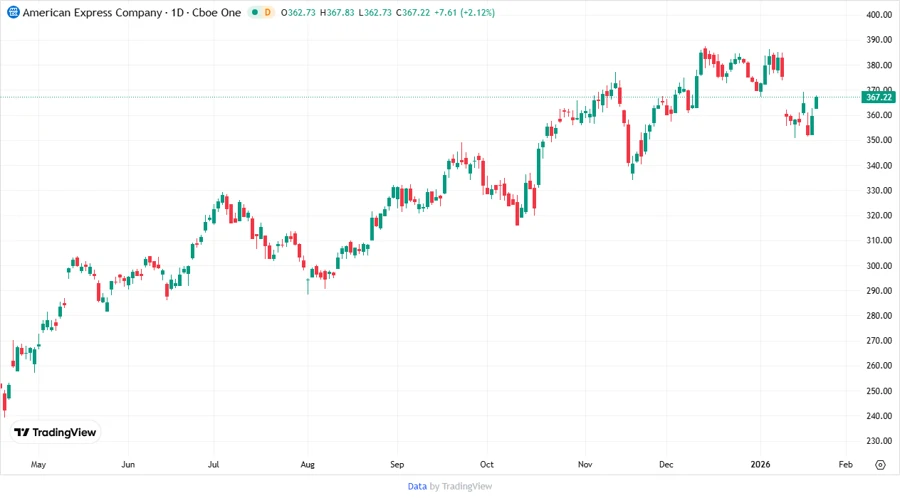Click the Jun label on time axis
The image size is (900, 498).
(x=128, y=464)
